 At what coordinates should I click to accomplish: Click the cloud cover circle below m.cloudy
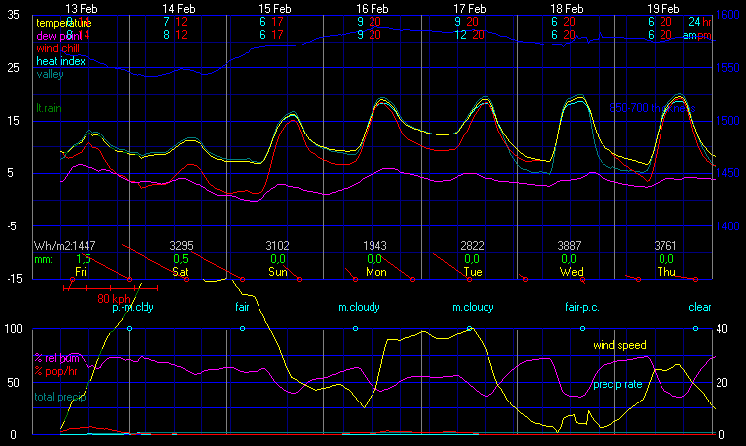point(355,328)
